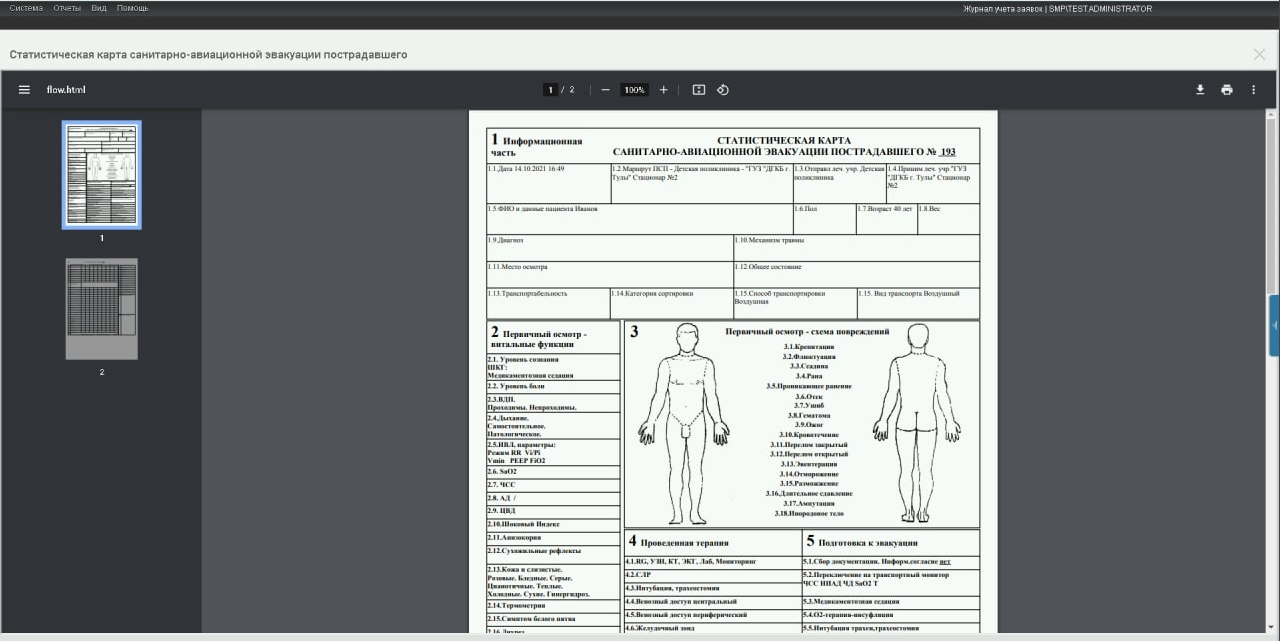Screen dimensions: 1280x641
Task: Click injury item 3.18 Инородное тело
Action: click(808, 513)
